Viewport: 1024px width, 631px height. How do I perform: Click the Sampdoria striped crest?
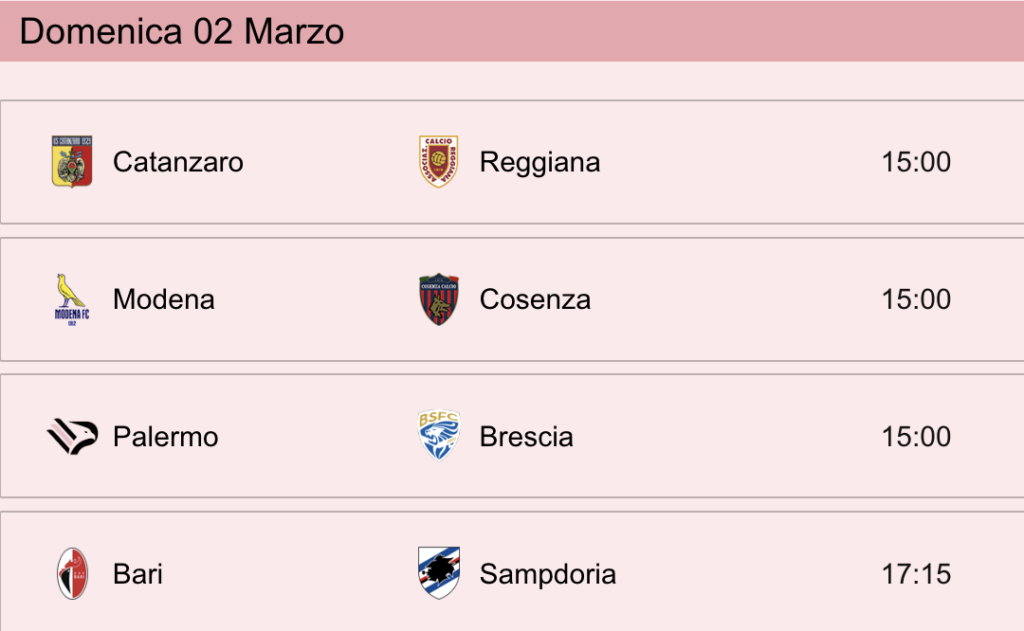tap(438, 573)
